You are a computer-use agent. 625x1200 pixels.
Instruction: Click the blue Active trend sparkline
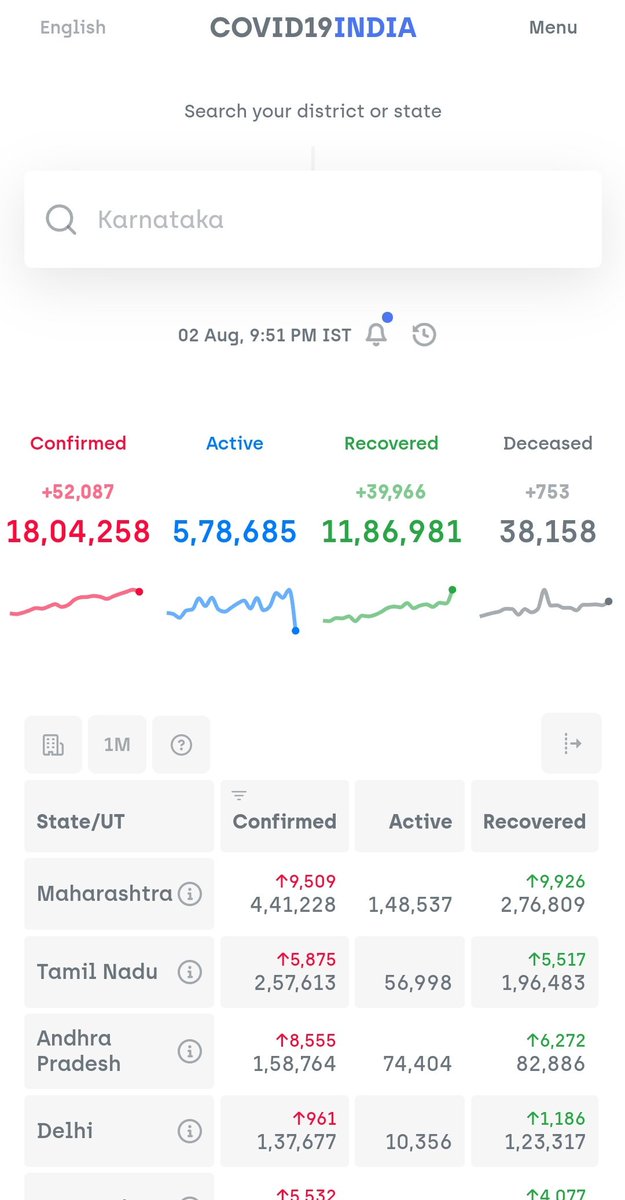tap(233, 608)
